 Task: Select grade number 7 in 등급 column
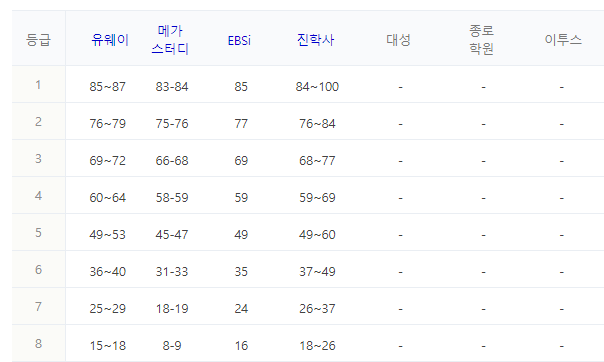tap(38, 307)
